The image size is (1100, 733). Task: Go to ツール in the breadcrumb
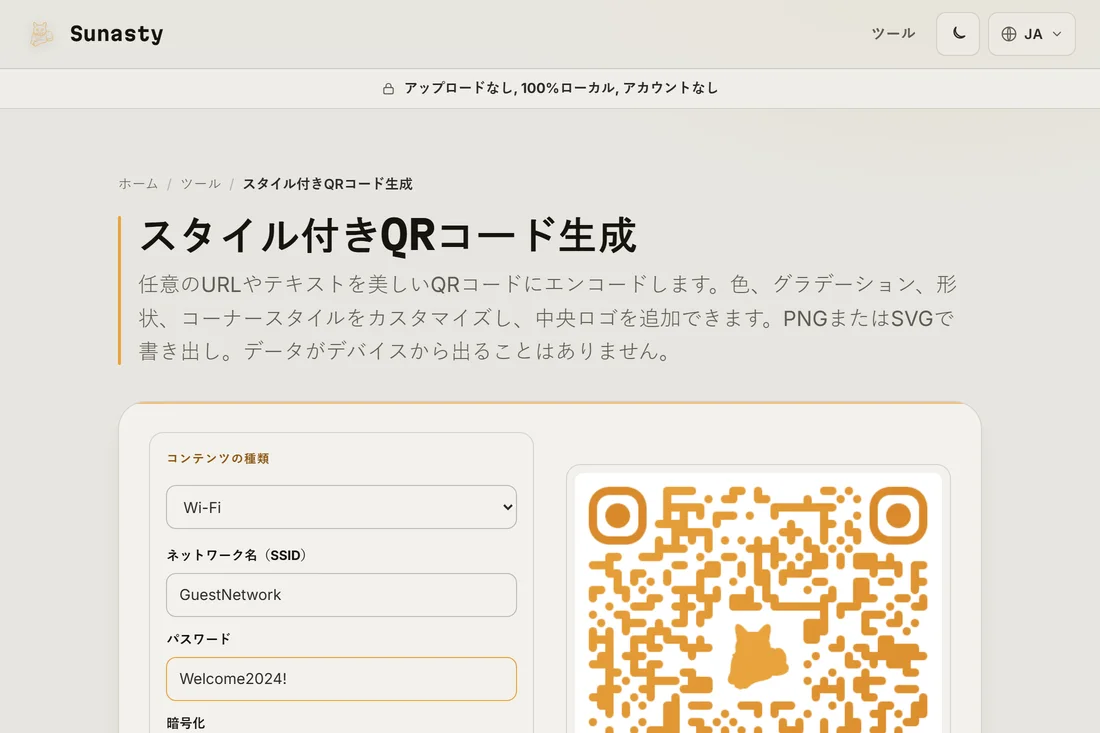[x=201, y=184]
